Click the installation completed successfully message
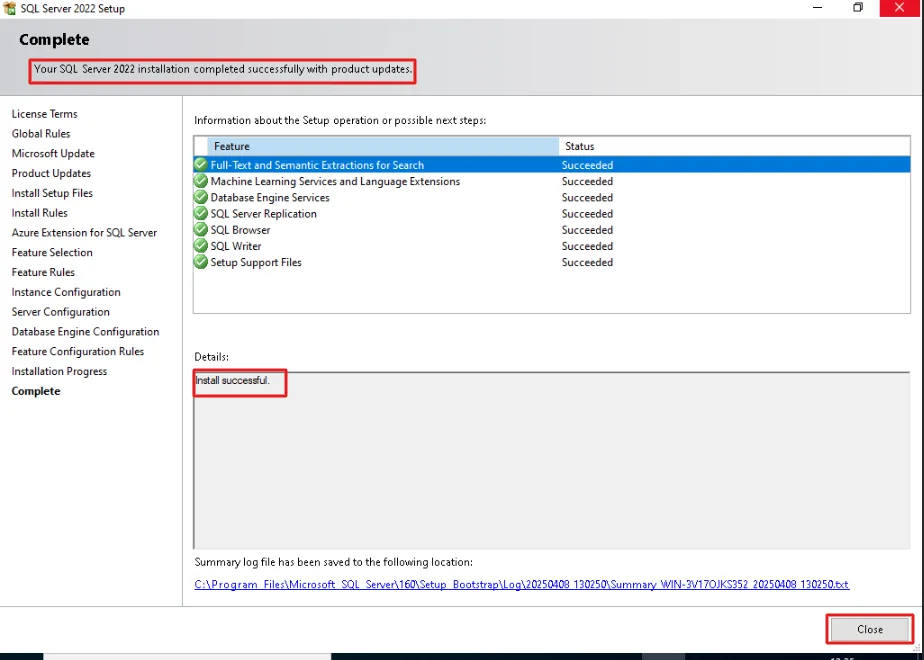924x660 pixels. pyautogui.click(x=223, y=69)
